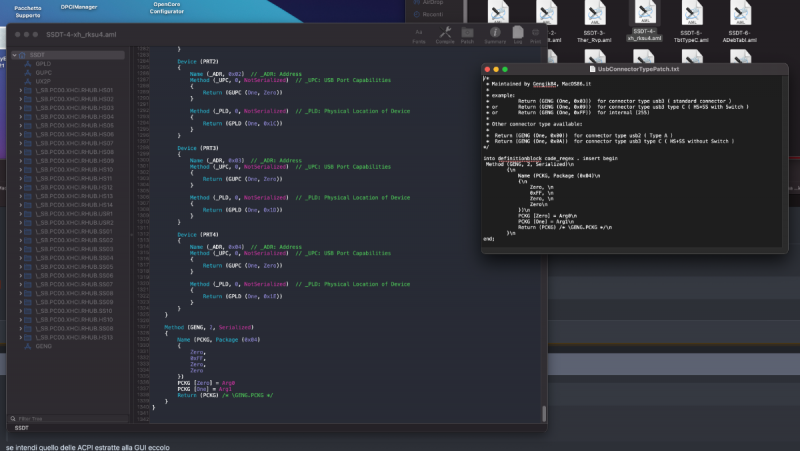Click 'Return (GPLD (One, 0x1C))' code line
Screen dimensions: 800x451
point(242,123)
